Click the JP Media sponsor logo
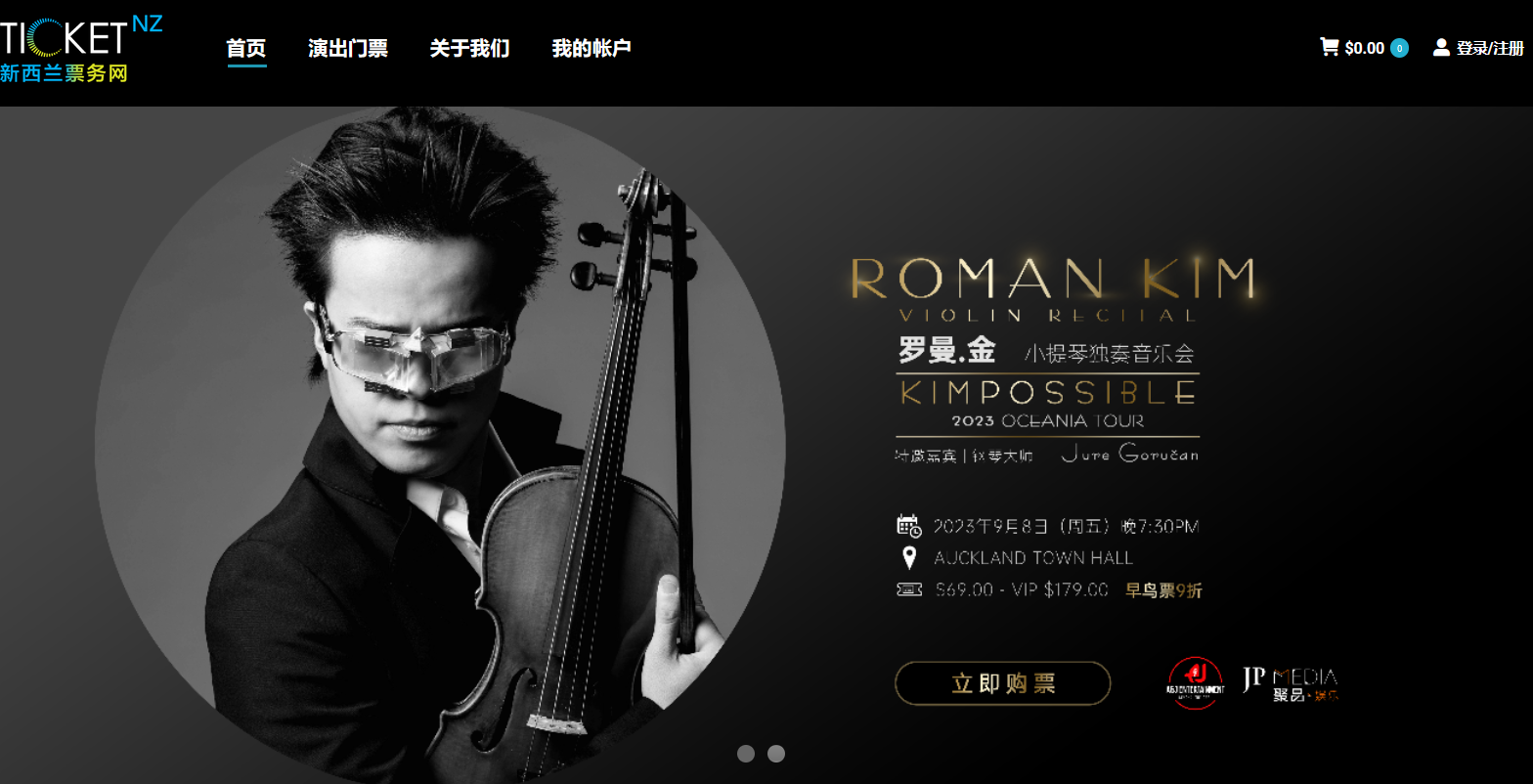Image resolution: width=1533 pixels, height=784 pixels. (1291, 683)
